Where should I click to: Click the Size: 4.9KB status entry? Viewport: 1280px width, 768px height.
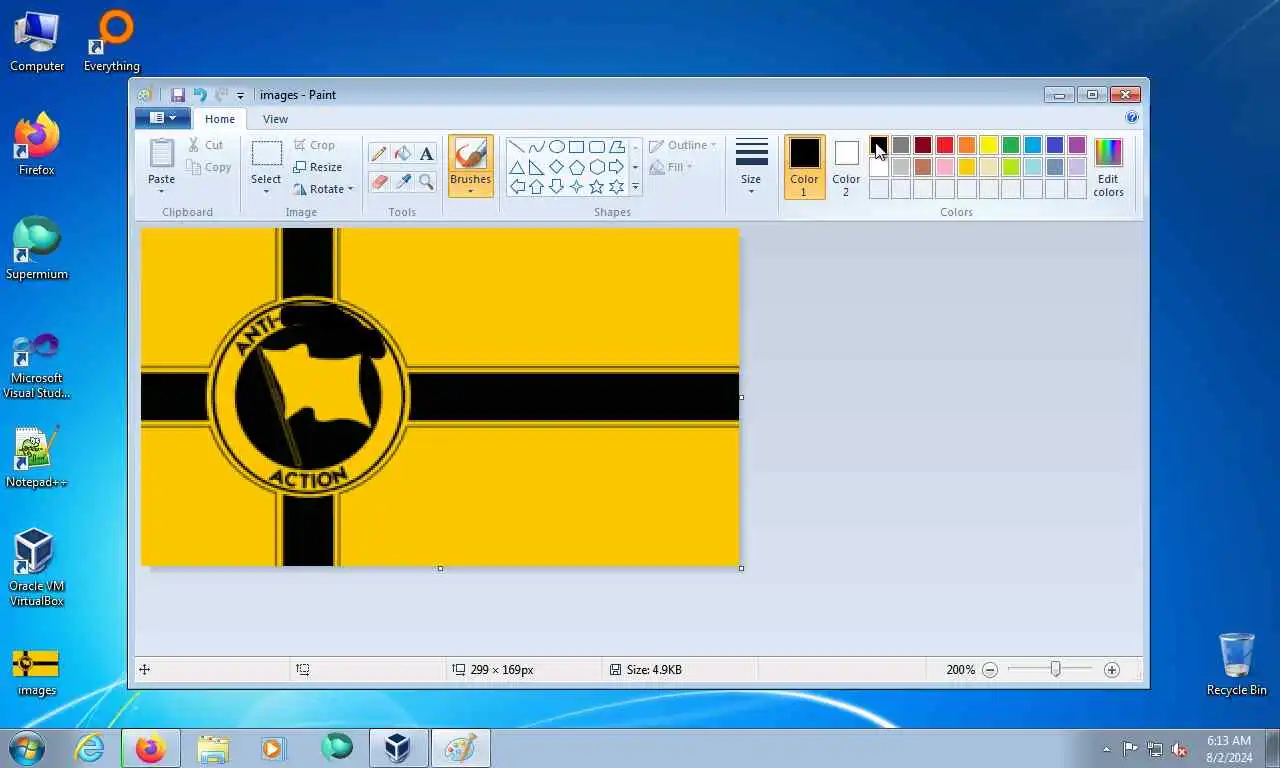(645, 670)
